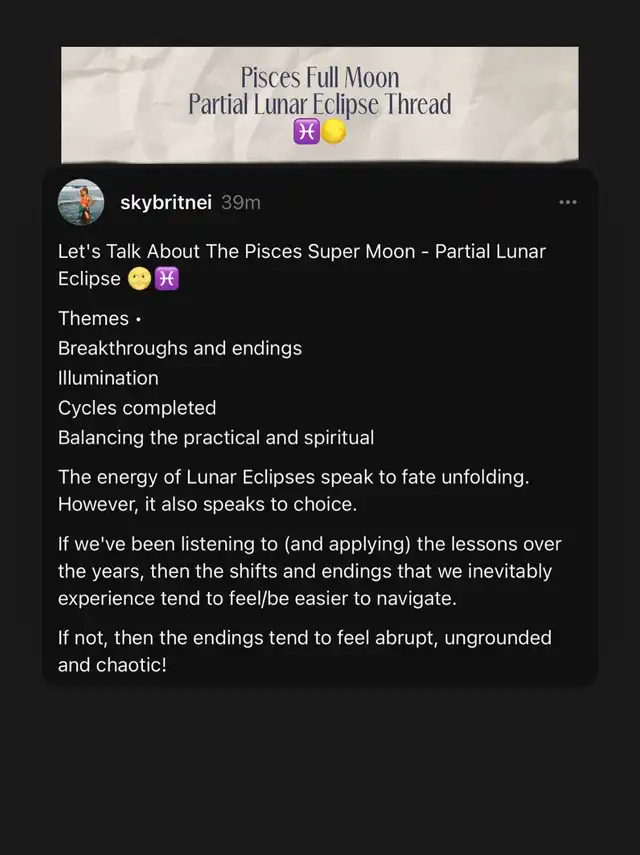The image size is (640, 855).
Task: Click 'Partial Lunar Eclipse Thread' banner text
Action: click(x=320, y=104)
